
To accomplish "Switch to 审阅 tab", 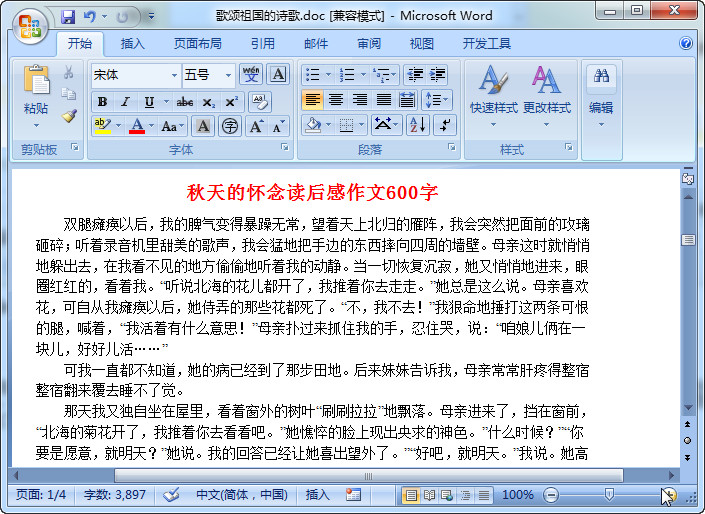I will [x=369, y=44].
